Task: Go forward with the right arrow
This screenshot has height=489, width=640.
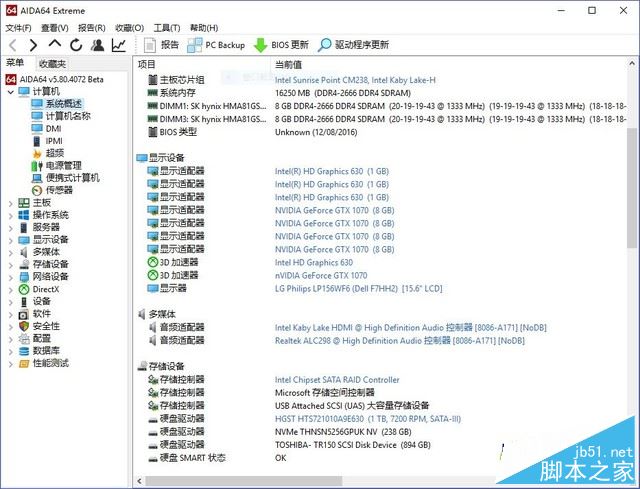Action: pos(33,45)
